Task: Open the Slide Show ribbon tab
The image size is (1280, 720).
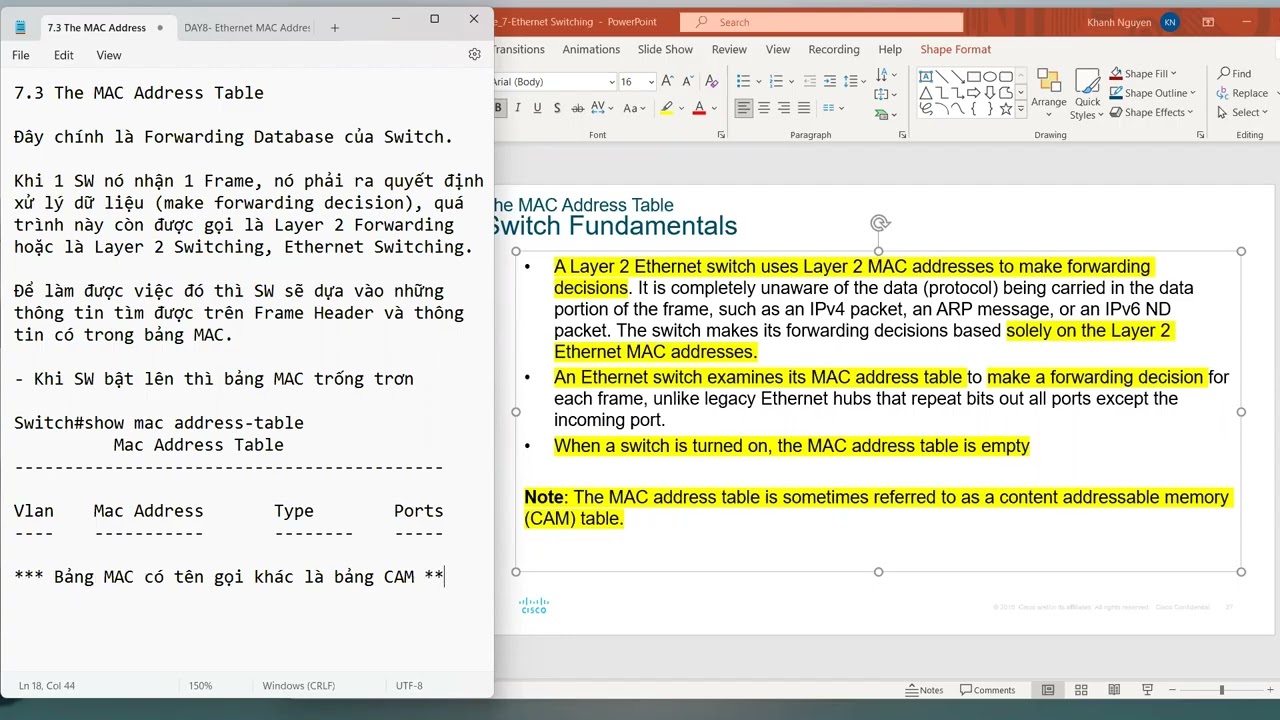Action: click(x=665, y=49)
